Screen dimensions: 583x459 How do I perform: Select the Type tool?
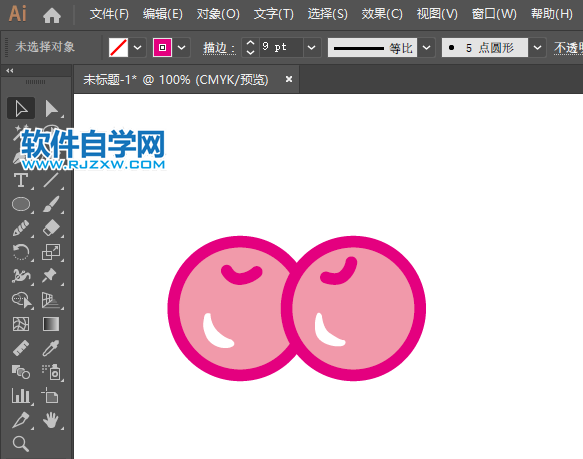click(x=21, y=180)
